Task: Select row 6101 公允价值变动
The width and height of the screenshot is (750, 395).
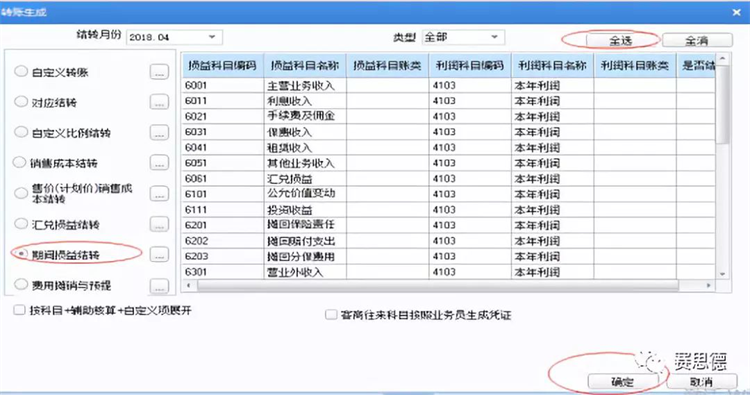Action: 449,194
